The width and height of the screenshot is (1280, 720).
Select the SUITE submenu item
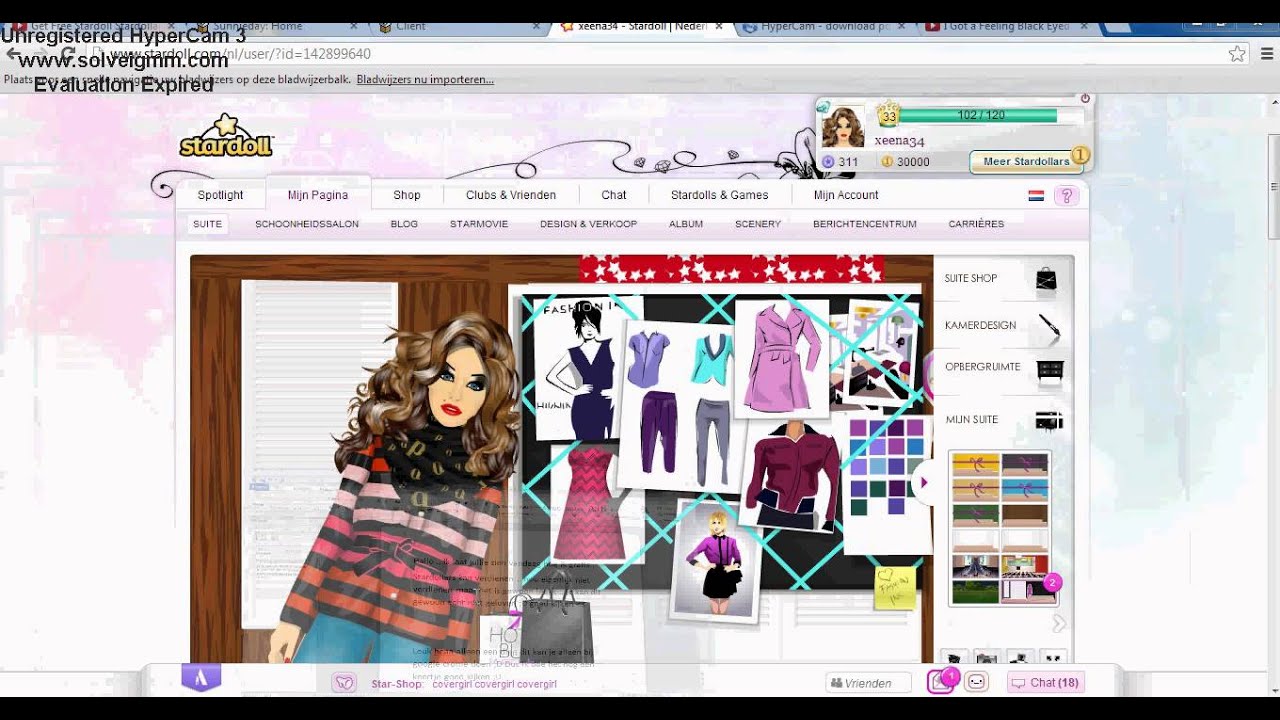coord(208,224)
